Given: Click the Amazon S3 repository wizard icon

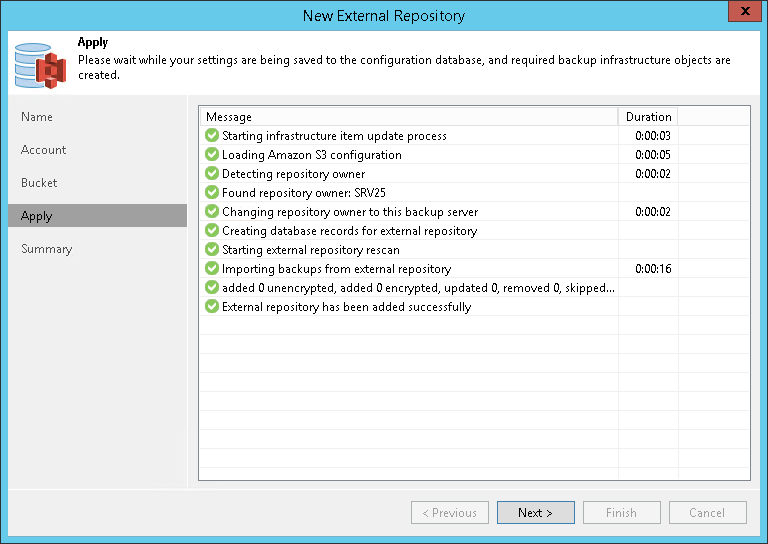Looking at the screenshot, I should (40, 64).
